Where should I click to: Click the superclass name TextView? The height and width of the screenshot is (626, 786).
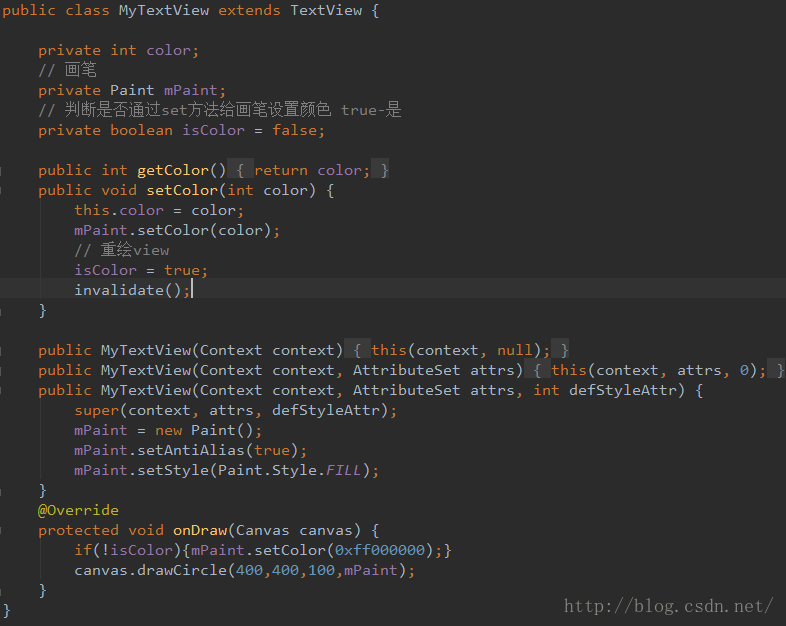point(326,11)
